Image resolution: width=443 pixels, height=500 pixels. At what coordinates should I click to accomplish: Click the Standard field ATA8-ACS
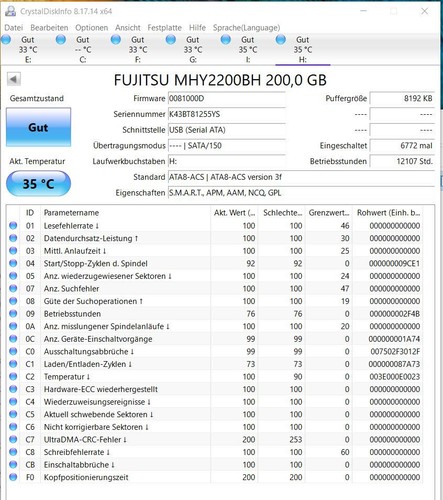coord(301,177)
